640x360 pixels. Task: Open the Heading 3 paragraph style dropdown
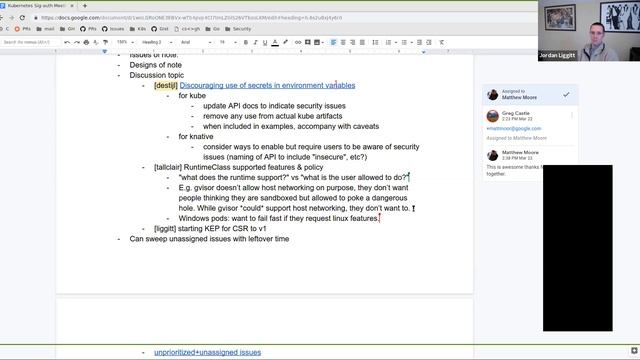tap(157, 42)
